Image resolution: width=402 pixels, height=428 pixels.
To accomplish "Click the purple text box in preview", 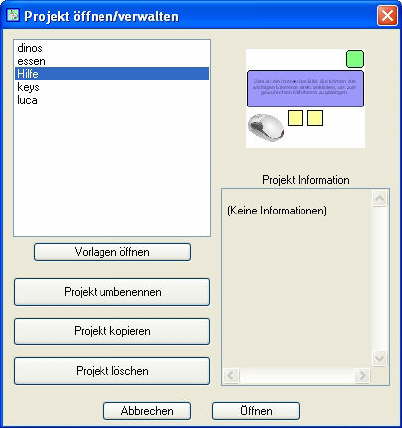I will pyautogui.click(x=305, y=89).
